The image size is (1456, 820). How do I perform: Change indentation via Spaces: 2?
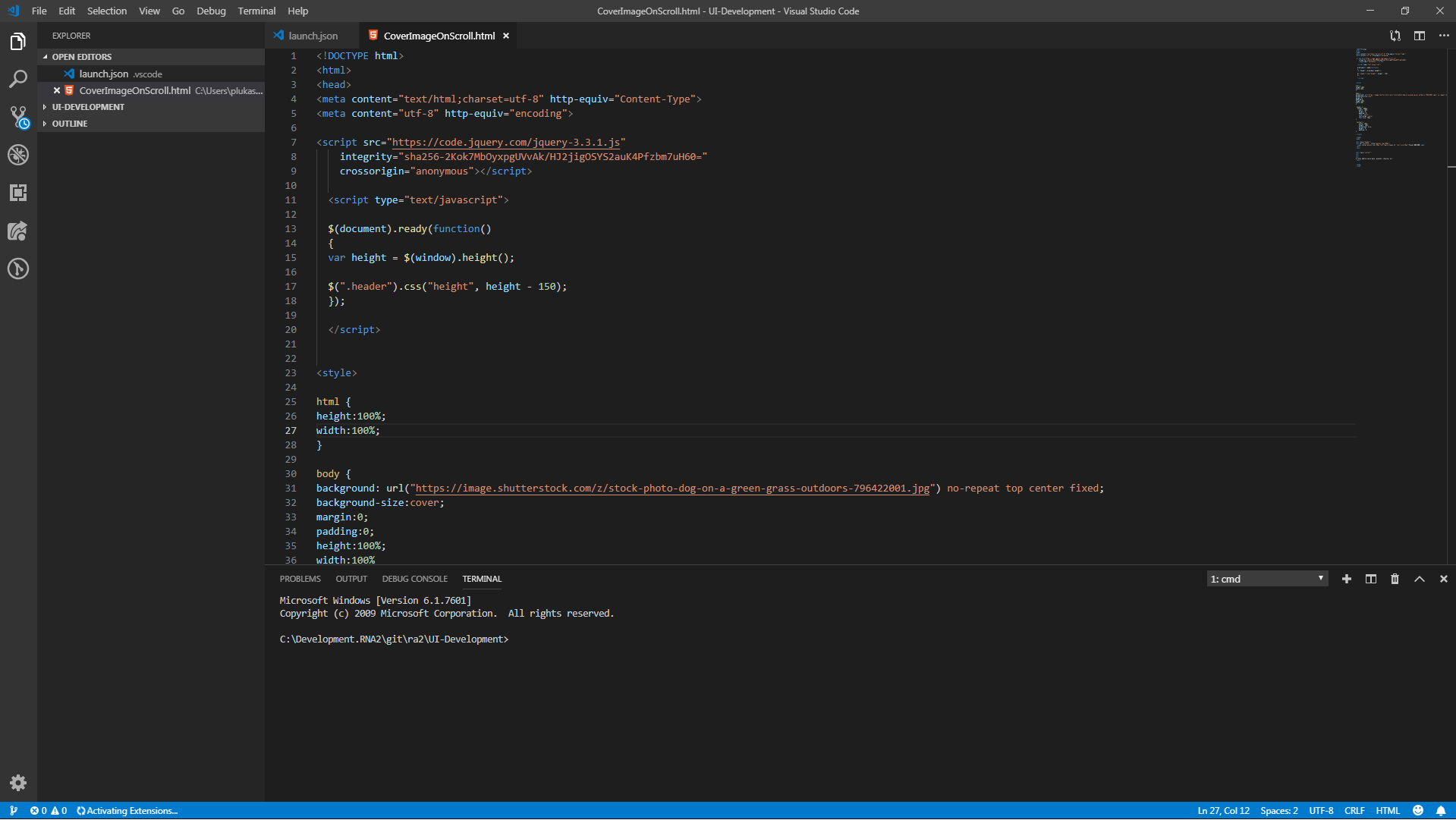click(1279, 811)
